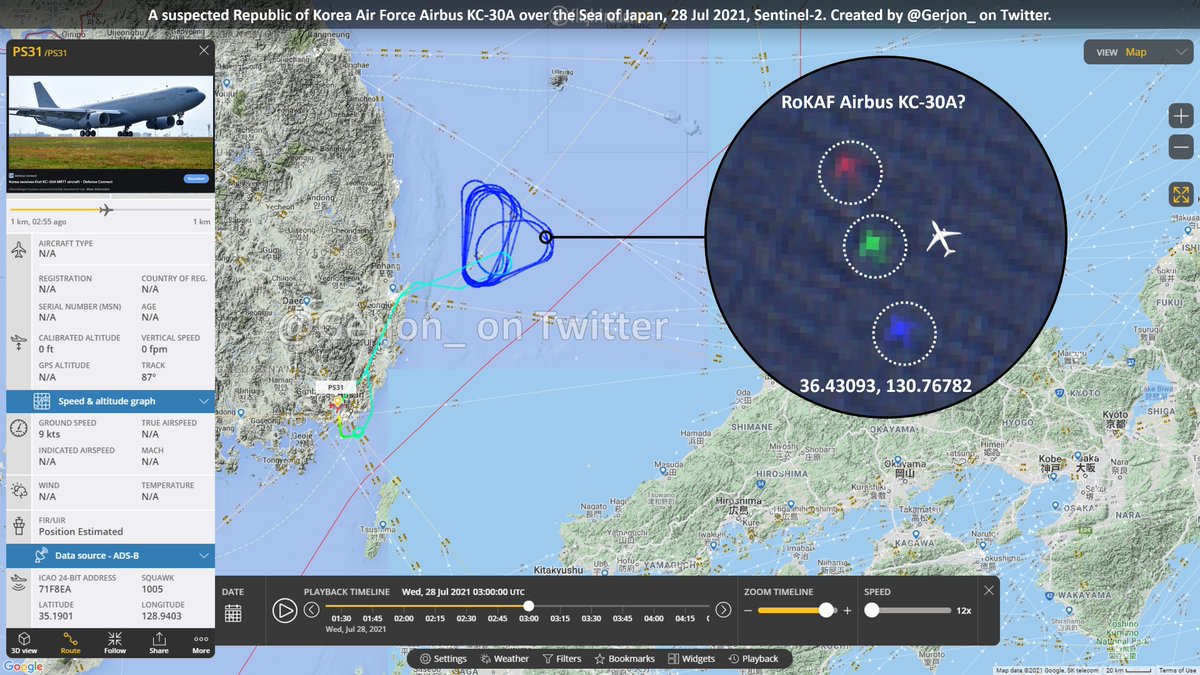Jump to 04:00 on playback timeline

pos(653,619)
